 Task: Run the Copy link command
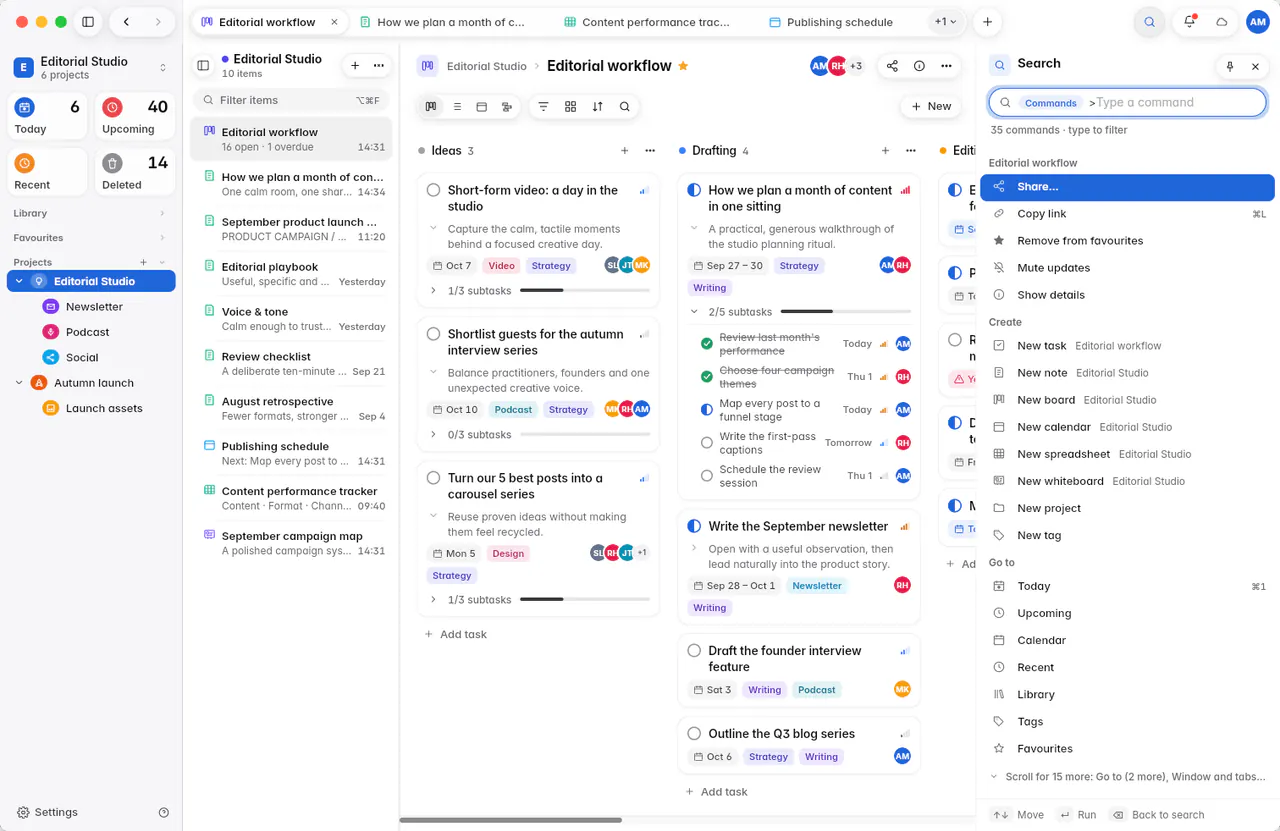coord(1127,214)
